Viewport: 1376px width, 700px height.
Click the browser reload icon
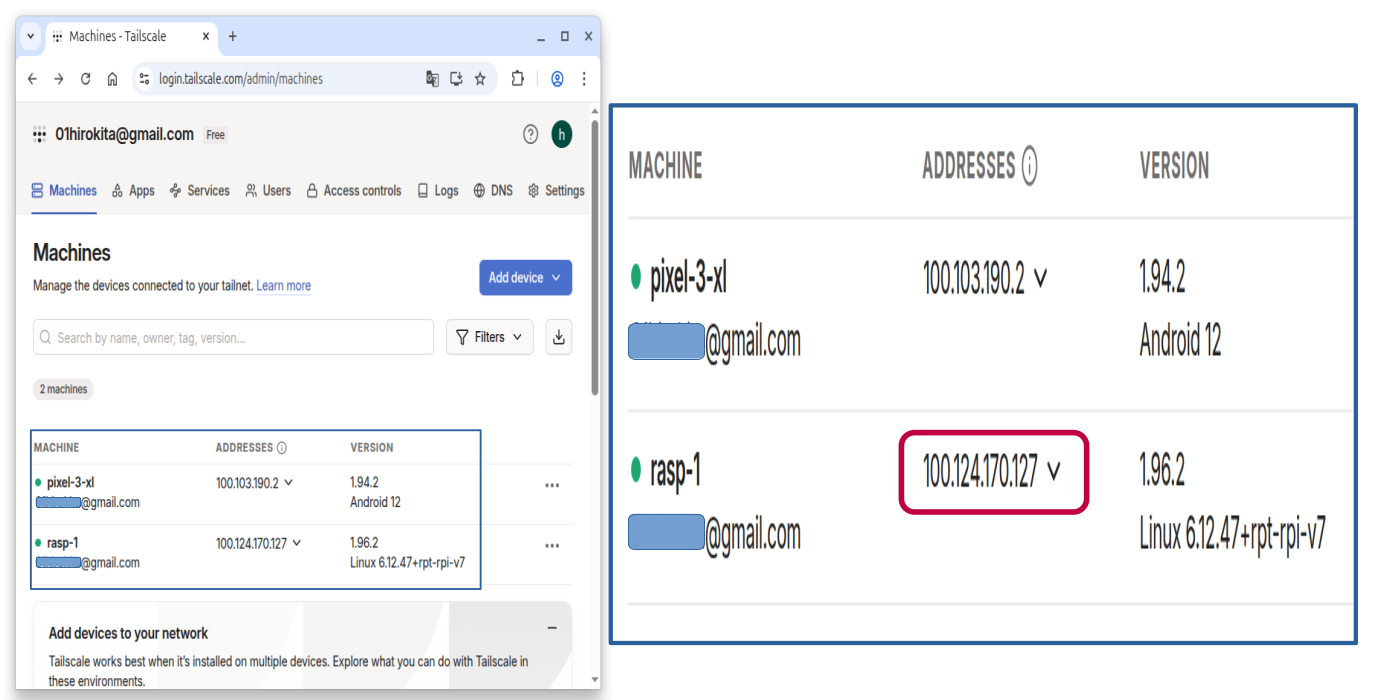point(86,79)
